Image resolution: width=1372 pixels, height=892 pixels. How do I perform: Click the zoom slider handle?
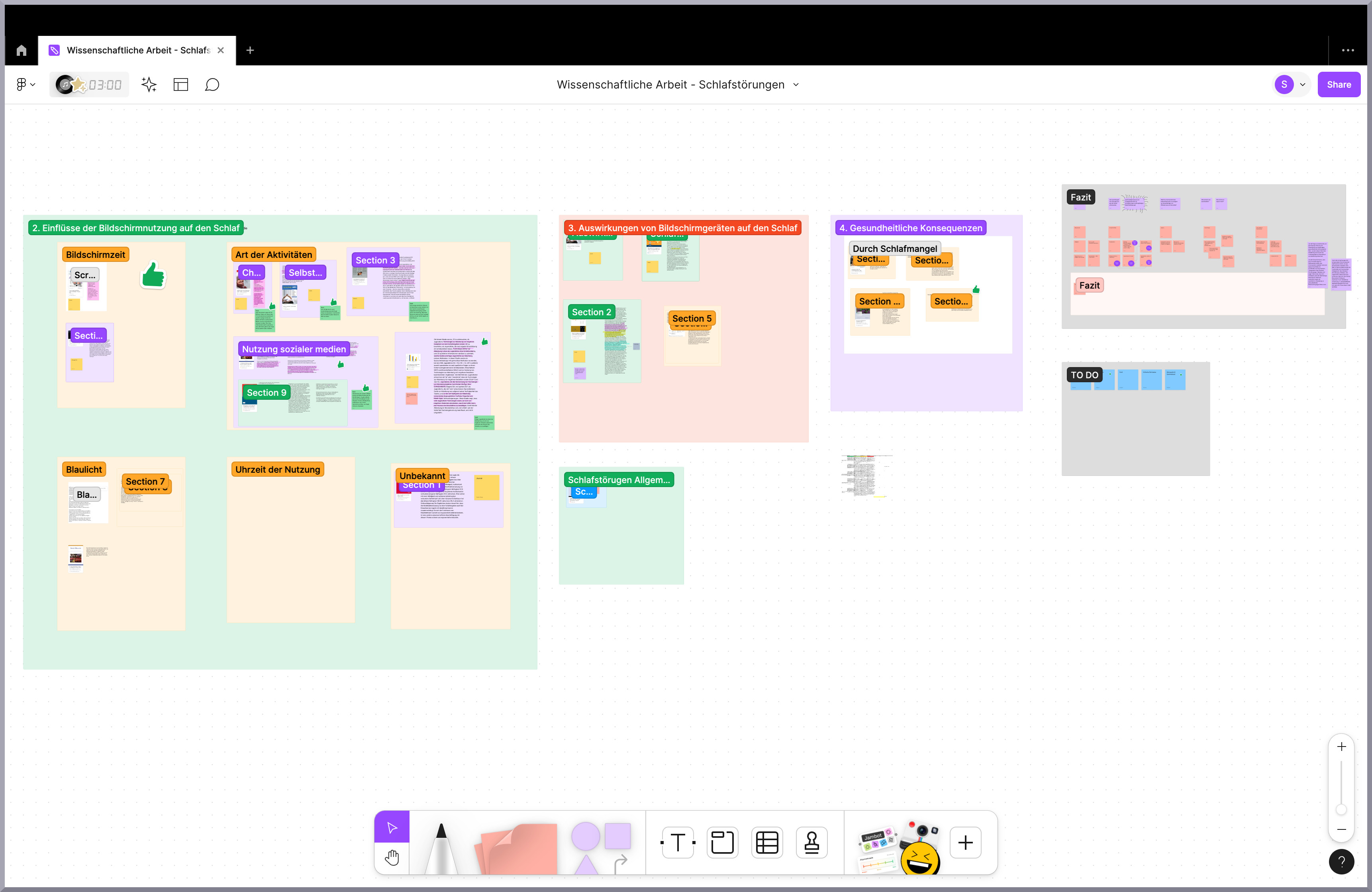click(1341, 809)
